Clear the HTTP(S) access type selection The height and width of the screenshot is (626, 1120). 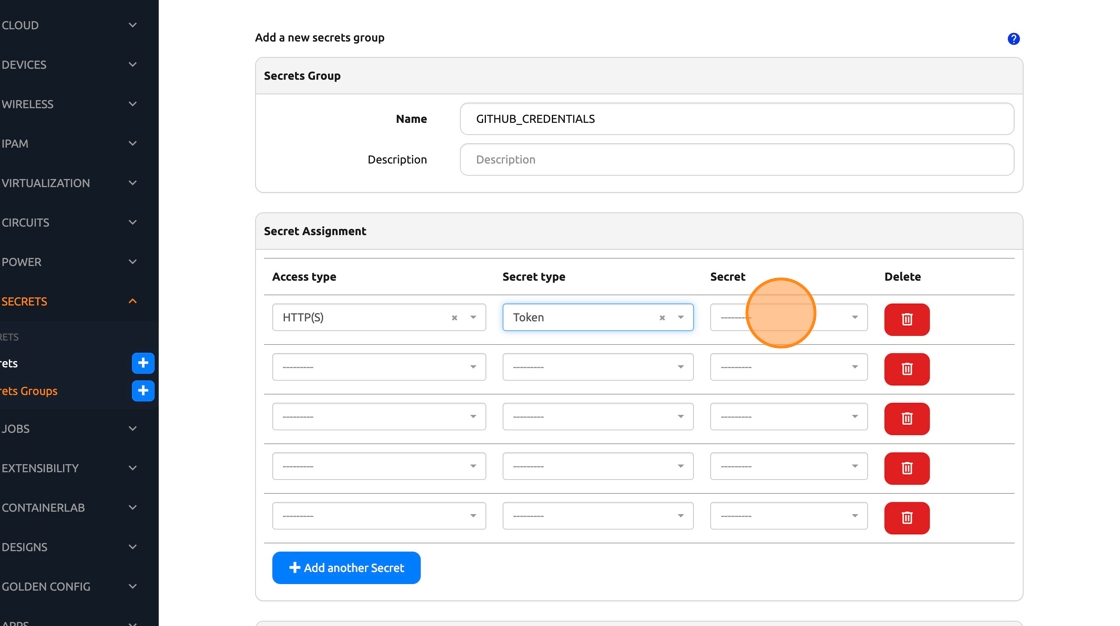click(454, 318)
